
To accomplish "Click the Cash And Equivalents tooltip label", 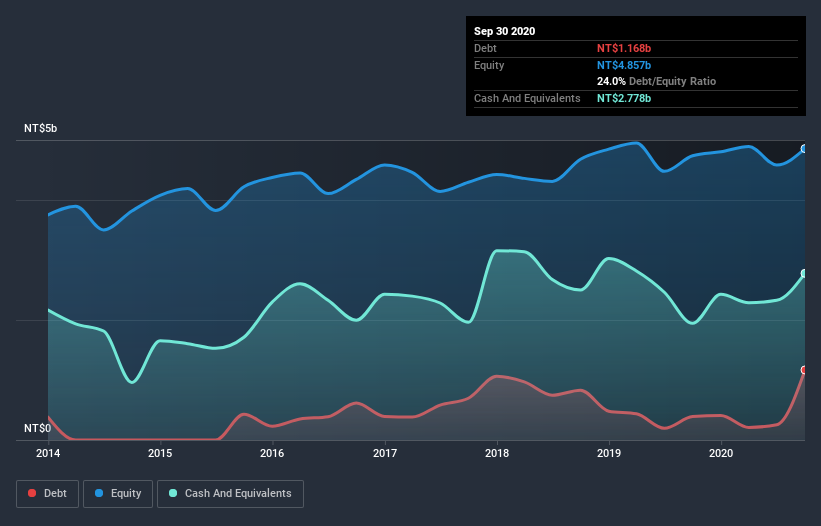I will (x=527, y=98).
